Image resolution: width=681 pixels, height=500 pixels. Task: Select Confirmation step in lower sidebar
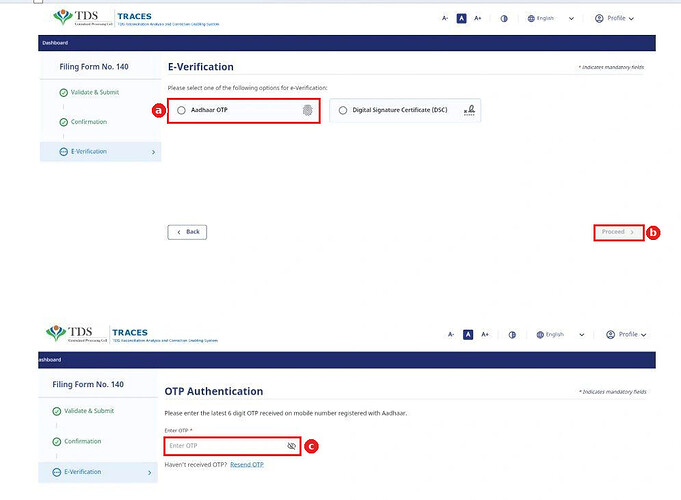pyautogui.click(x=83, y=441)
